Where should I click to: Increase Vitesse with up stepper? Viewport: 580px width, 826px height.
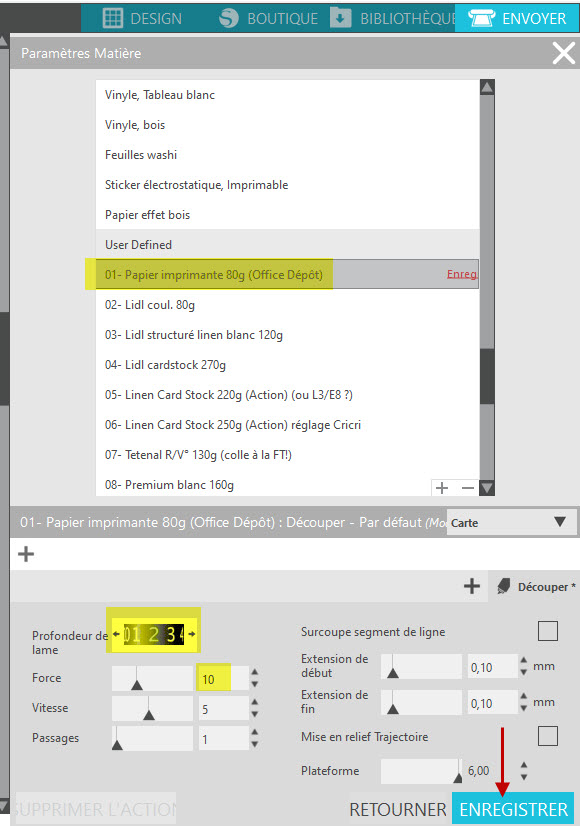254,703
